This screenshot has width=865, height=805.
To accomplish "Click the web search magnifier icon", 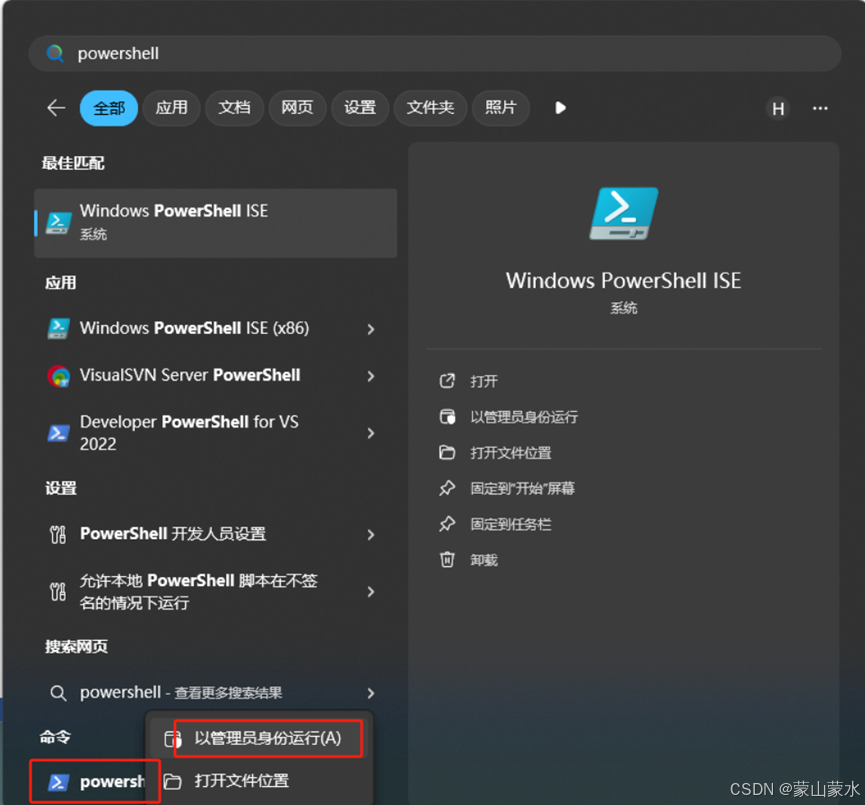I will [58, 693].
